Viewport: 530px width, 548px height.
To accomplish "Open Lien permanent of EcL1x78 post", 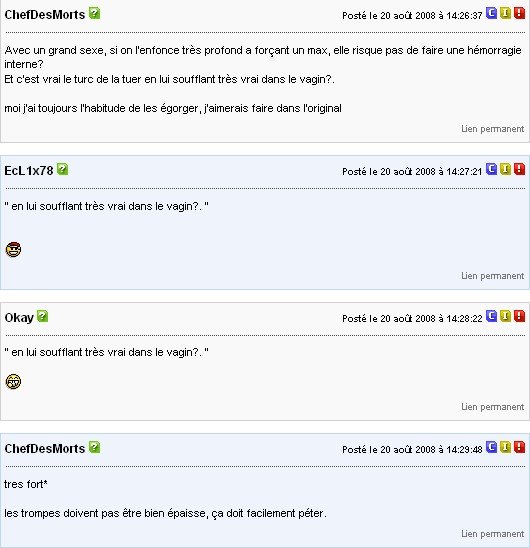I will [492, 276].
